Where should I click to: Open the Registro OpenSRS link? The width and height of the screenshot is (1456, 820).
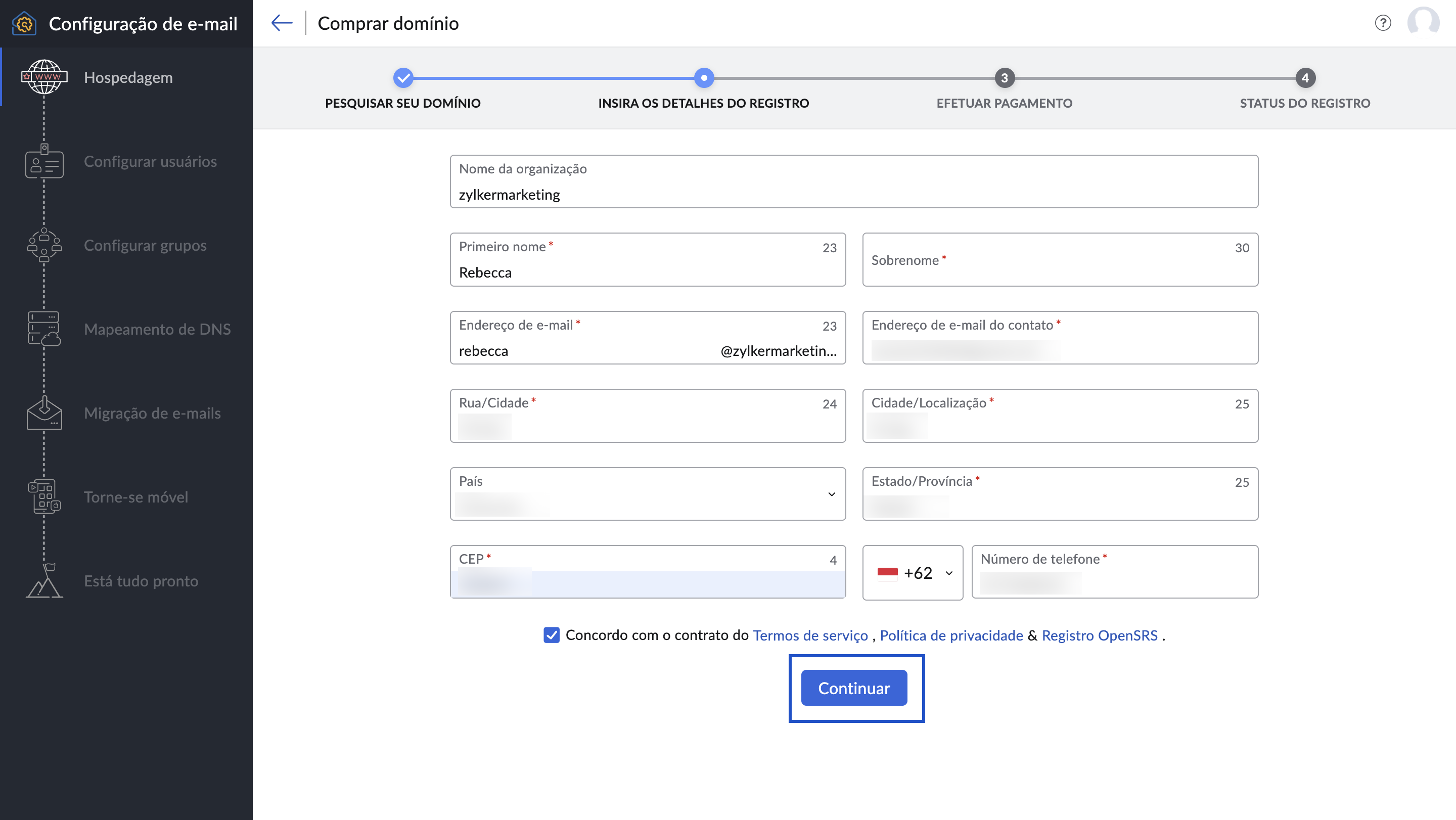tap(1100, 635)
